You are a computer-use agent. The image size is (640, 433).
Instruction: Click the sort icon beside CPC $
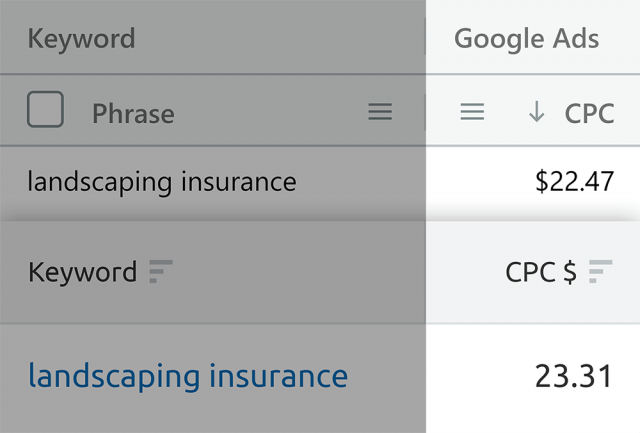[x=600, y=271]
